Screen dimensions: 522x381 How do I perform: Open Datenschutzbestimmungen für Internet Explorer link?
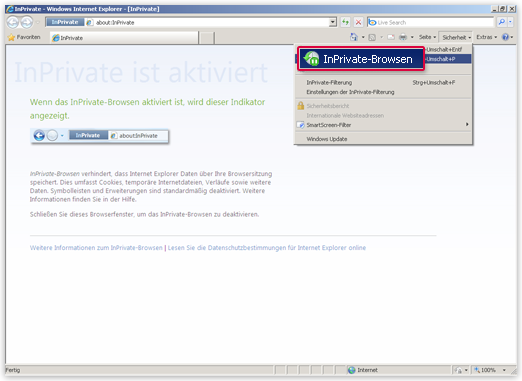point(267,248)
